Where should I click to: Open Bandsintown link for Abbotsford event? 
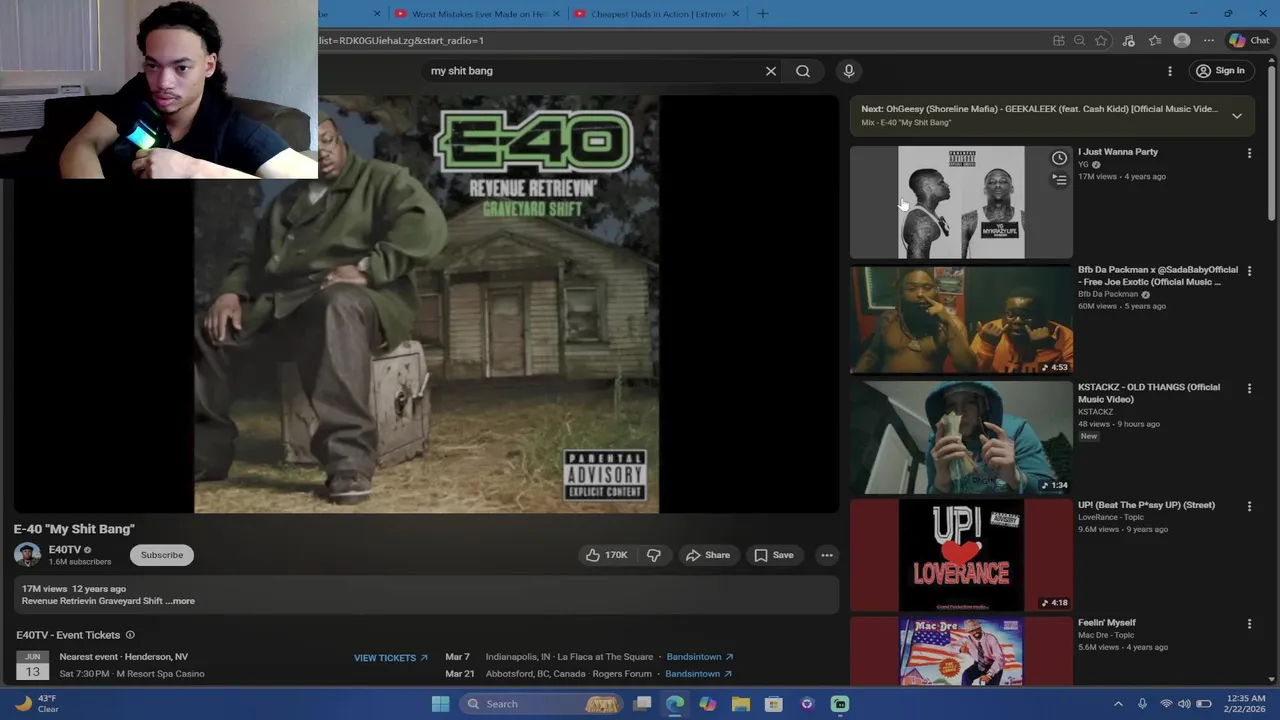coord(700,674)
